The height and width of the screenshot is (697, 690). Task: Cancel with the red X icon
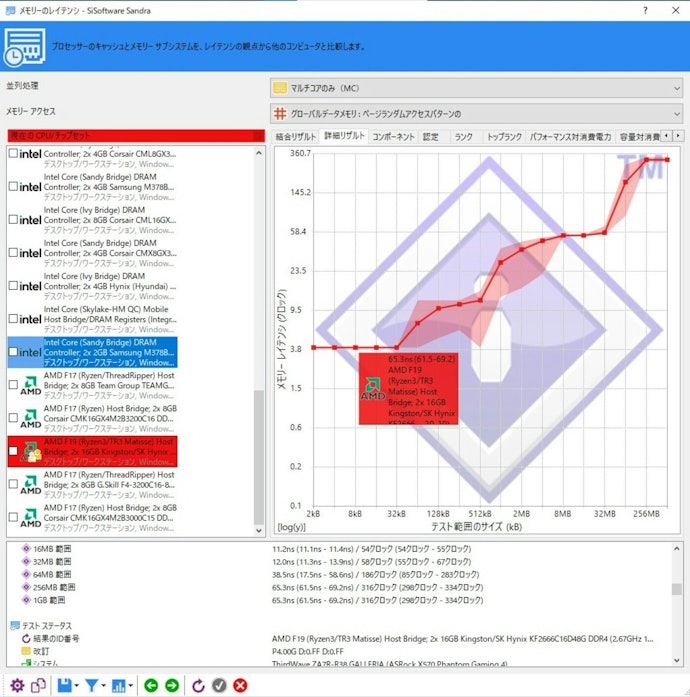[241, 685]
